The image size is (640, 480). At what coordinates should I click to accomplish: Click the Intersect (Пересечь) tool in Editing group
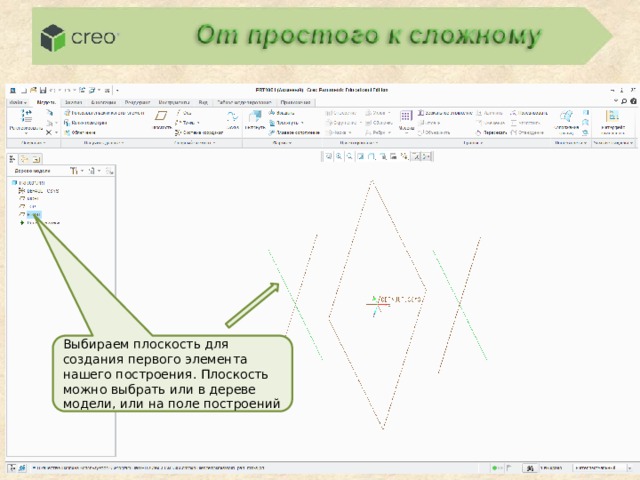click(491, 133)
